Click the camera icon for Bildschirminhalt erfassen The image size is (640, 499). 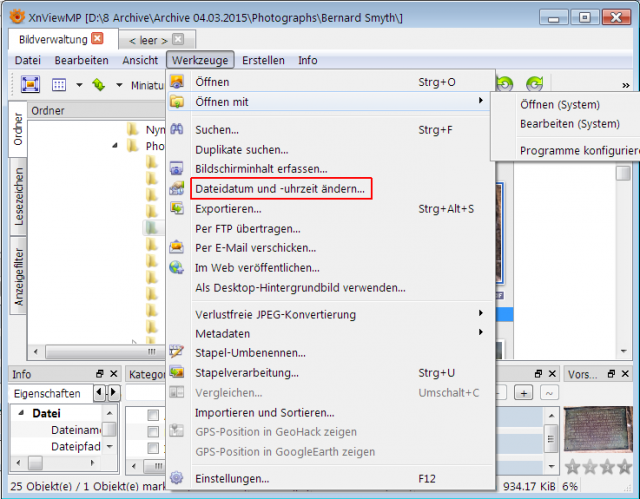[x=177, y=169]
